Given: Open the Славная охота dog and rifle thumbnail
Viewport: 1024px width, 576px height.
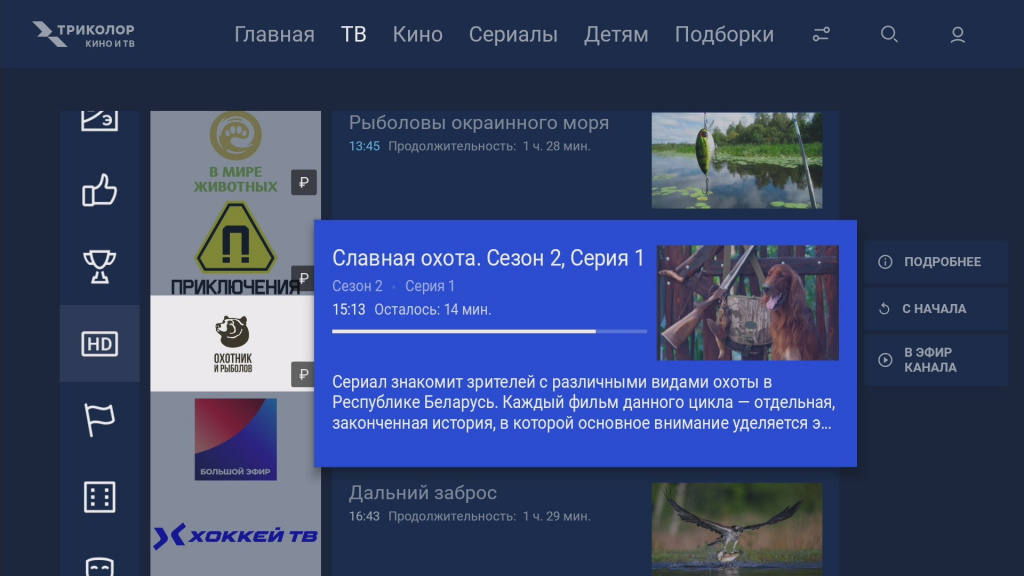Looking at the screenshot, I should coord(748,303).
